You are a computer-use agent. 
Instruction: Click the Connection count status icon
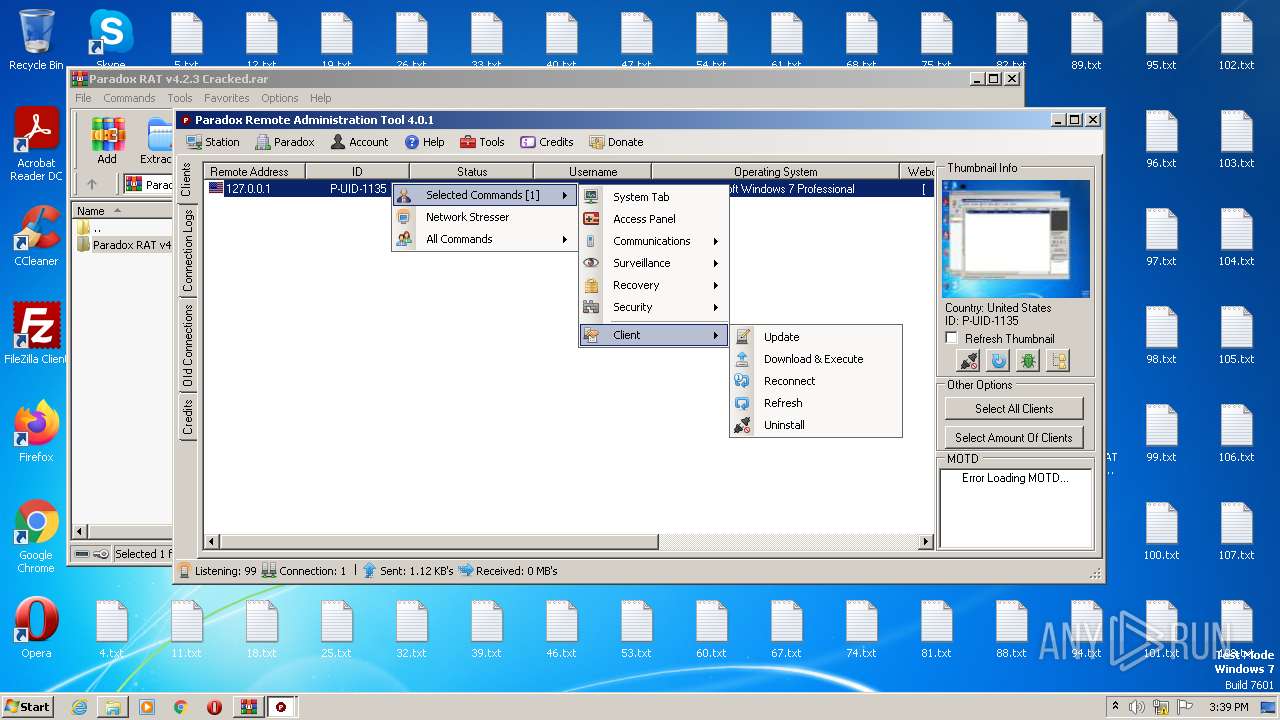tap(269, 571)
